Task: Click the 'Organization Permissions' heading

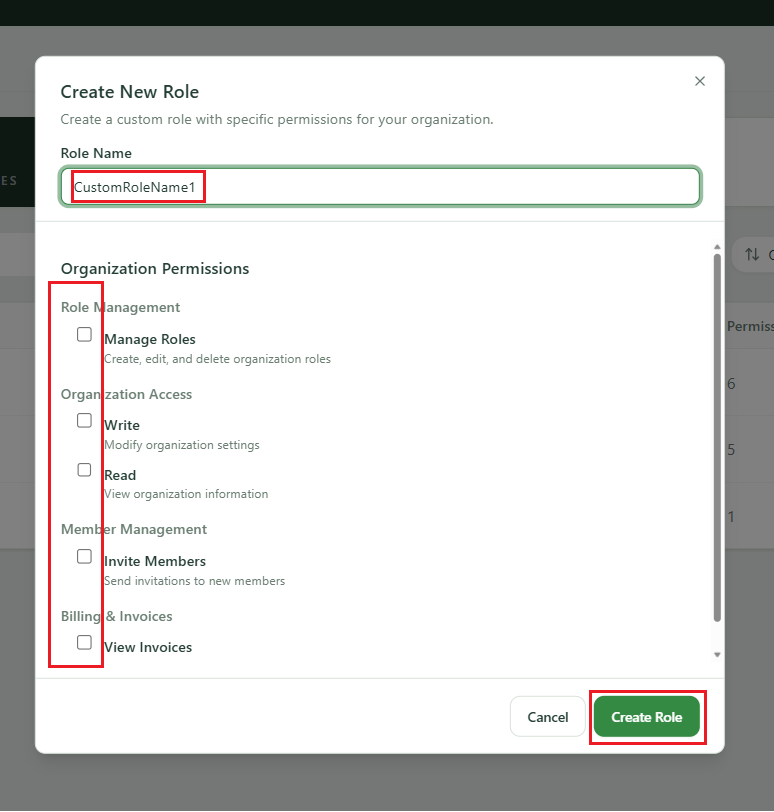Action: coord(155,269)
